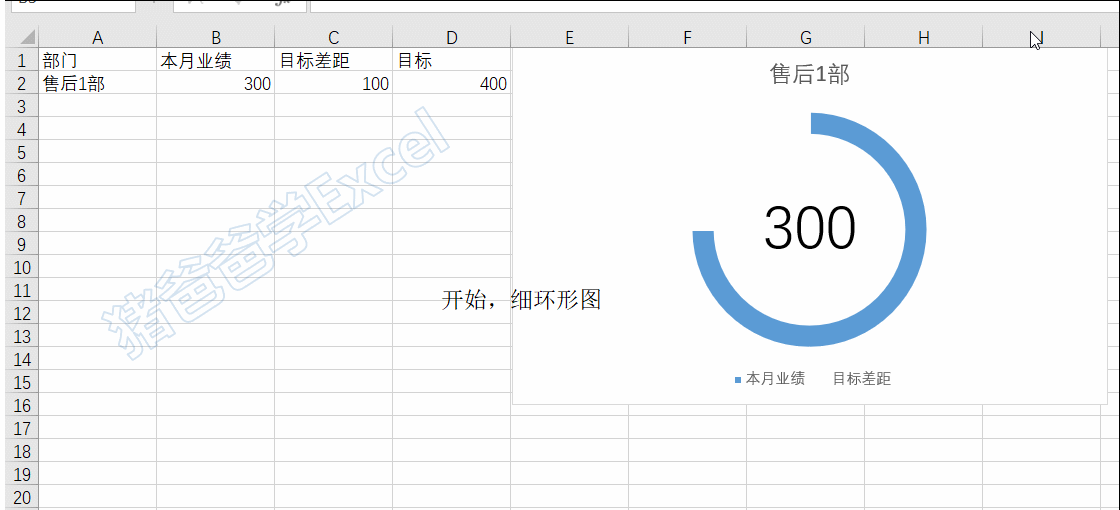Select column C header
1120x510 pixels.
[334, 38]
